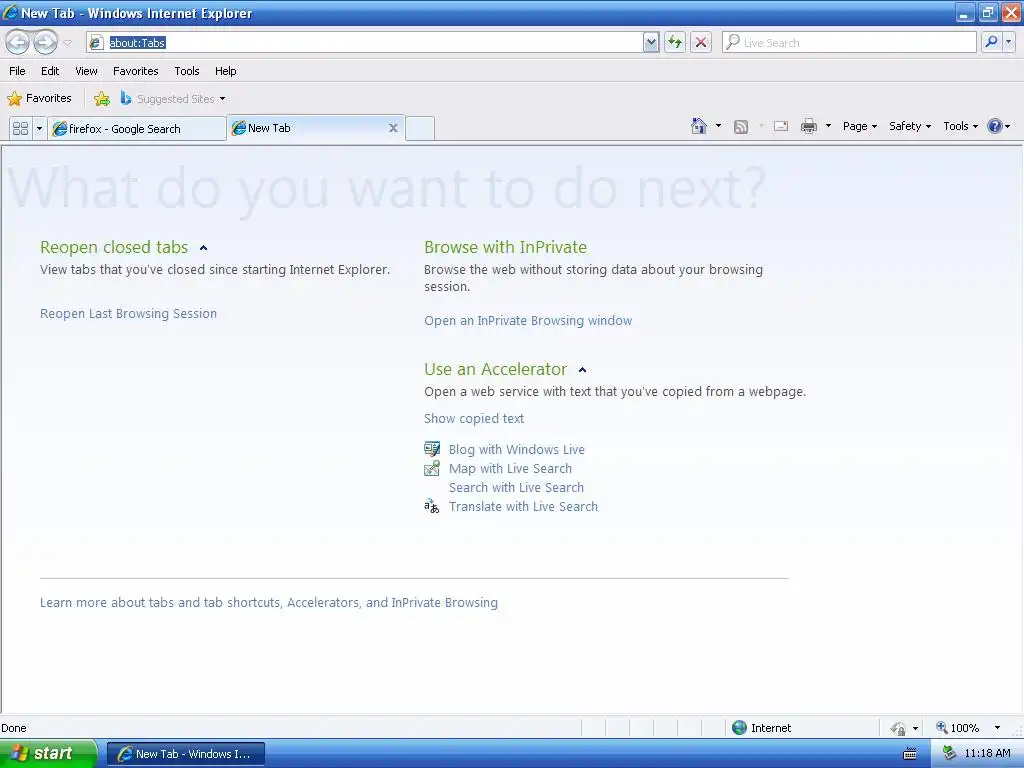Viewport: 1024px width, 768px height.
Task: Click the about:Tabs address field
Action: coord(374,42)
